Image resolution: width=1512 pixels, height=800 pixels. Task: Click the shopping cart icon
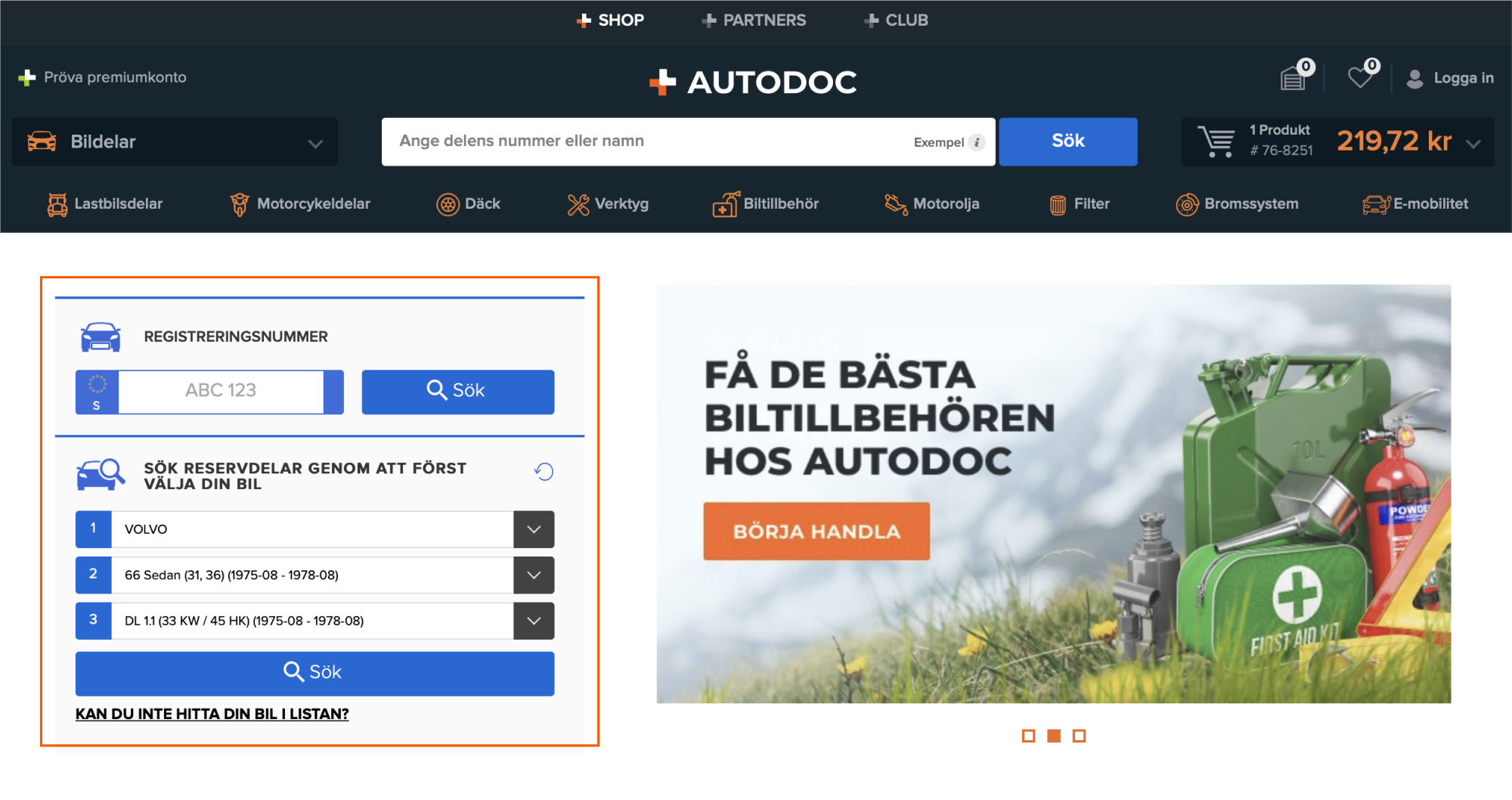tap(1216, 141)
